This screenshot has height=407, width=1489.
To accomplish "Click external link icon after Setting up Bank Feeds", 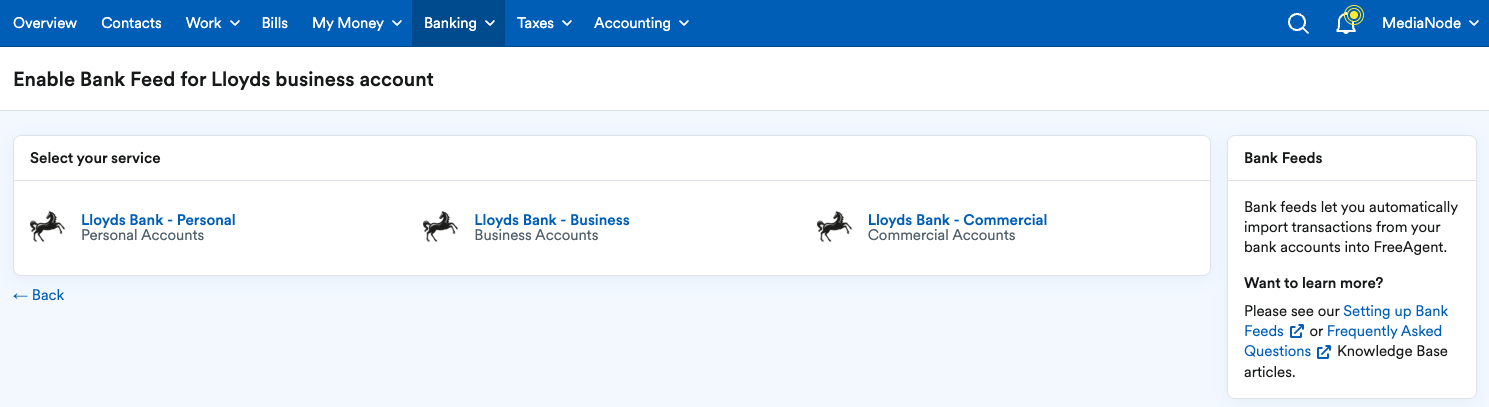I will coord(1297,331).
